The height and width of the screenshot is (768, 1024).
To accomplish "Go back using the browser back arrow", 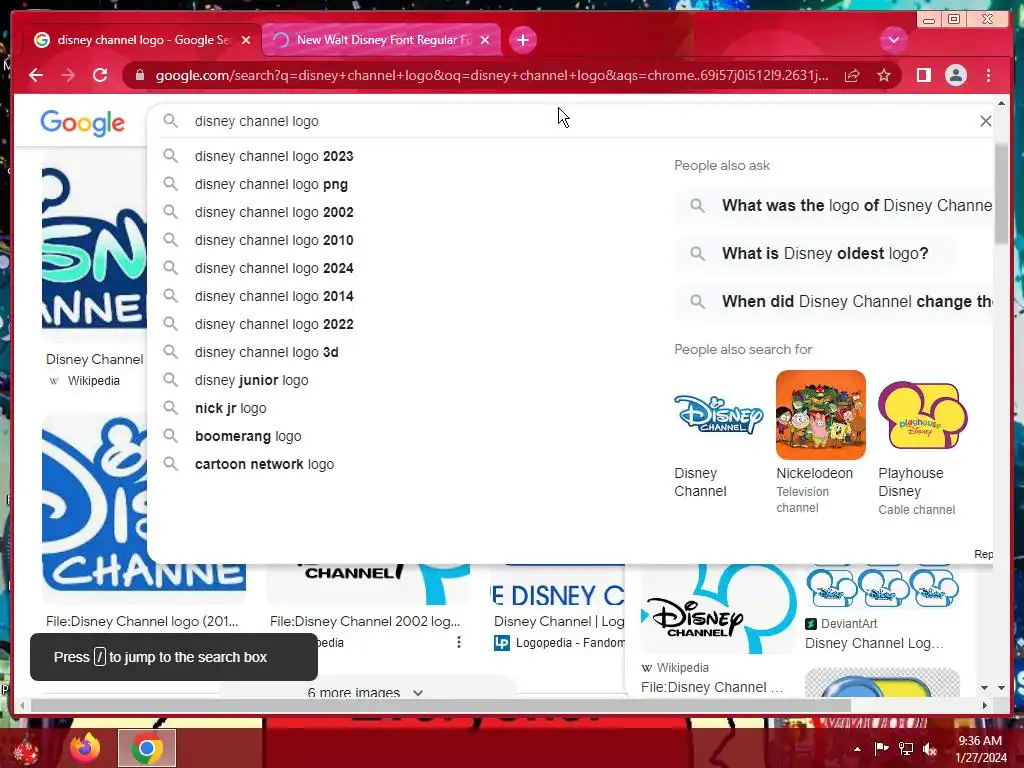I will [x=36, y=75].
